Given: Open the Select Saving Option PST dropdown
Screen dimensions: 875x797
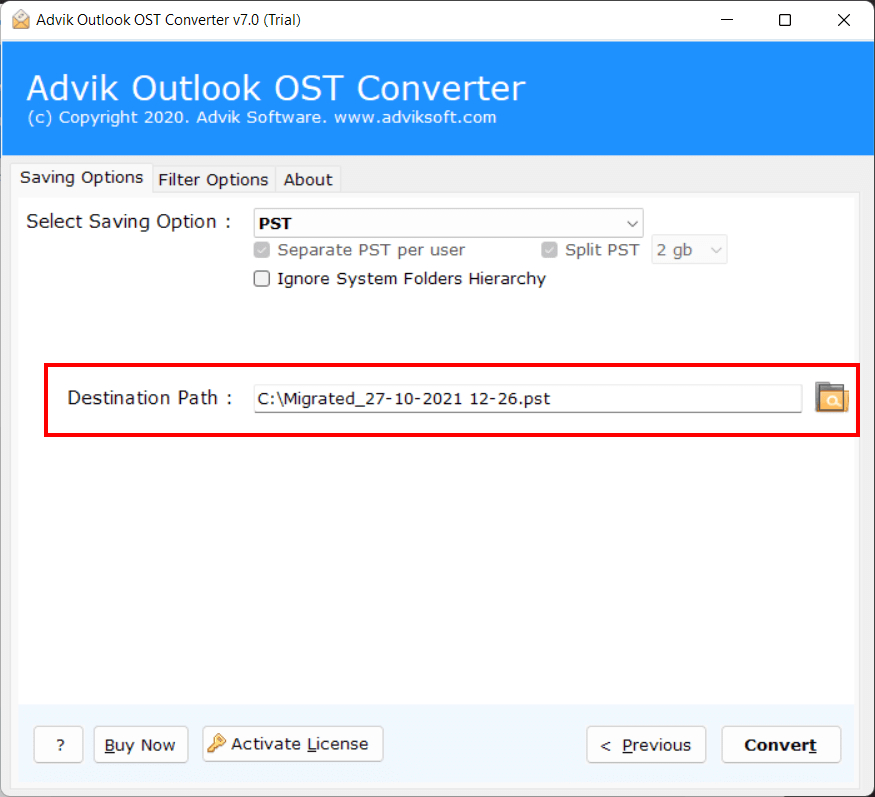Looking at the screenshot, I should click(x=448, y=223).
